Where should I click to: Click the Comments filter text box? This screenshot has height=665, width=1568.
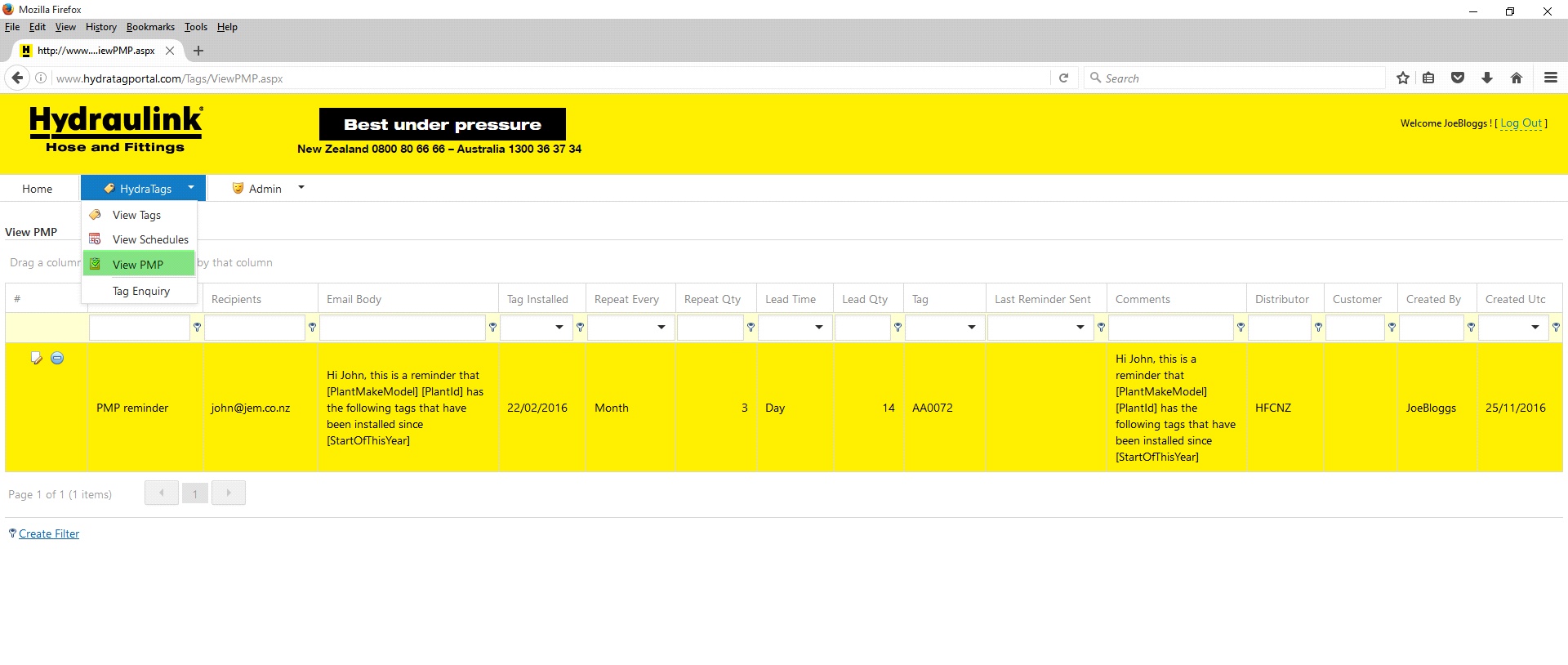(1171, 328)
